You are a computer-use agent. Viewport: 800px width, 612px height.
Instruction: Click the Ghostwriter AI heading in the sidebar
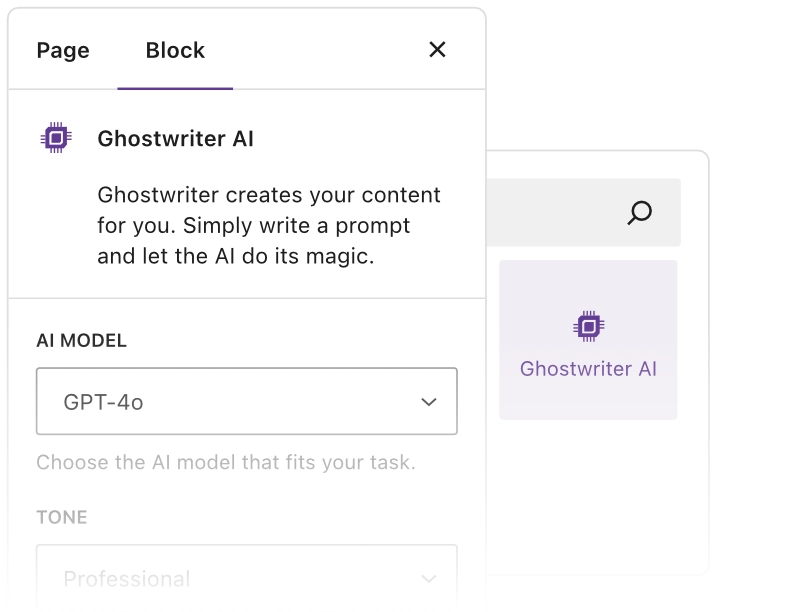(175, 138)
